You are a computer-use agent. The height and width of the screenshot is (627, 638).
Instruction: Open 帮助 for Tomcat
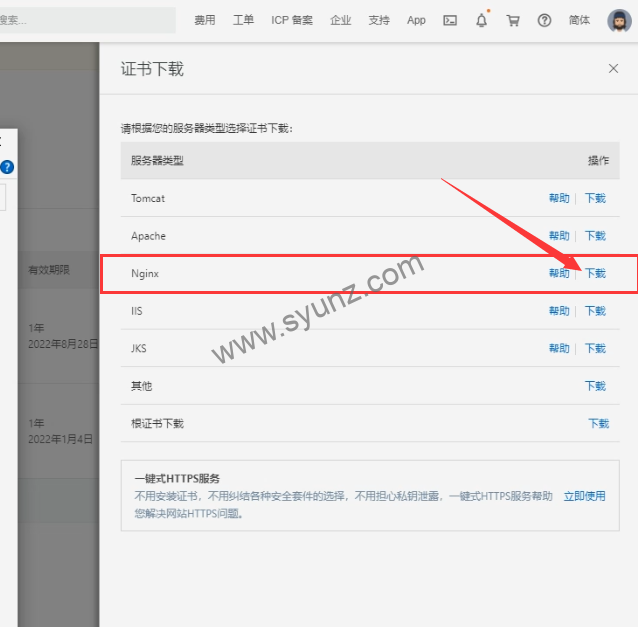point(559,198)
